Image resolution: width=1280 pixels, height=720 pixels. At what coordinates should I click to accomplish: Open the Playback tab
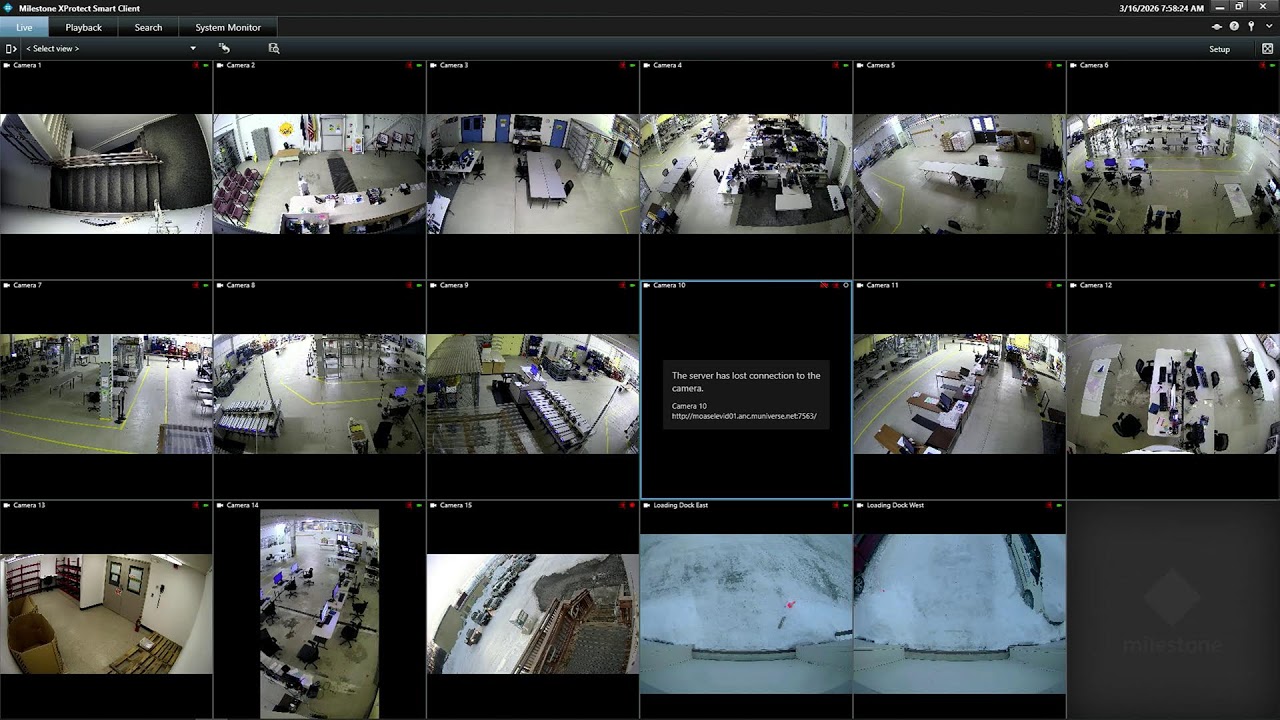pos(84,27)
